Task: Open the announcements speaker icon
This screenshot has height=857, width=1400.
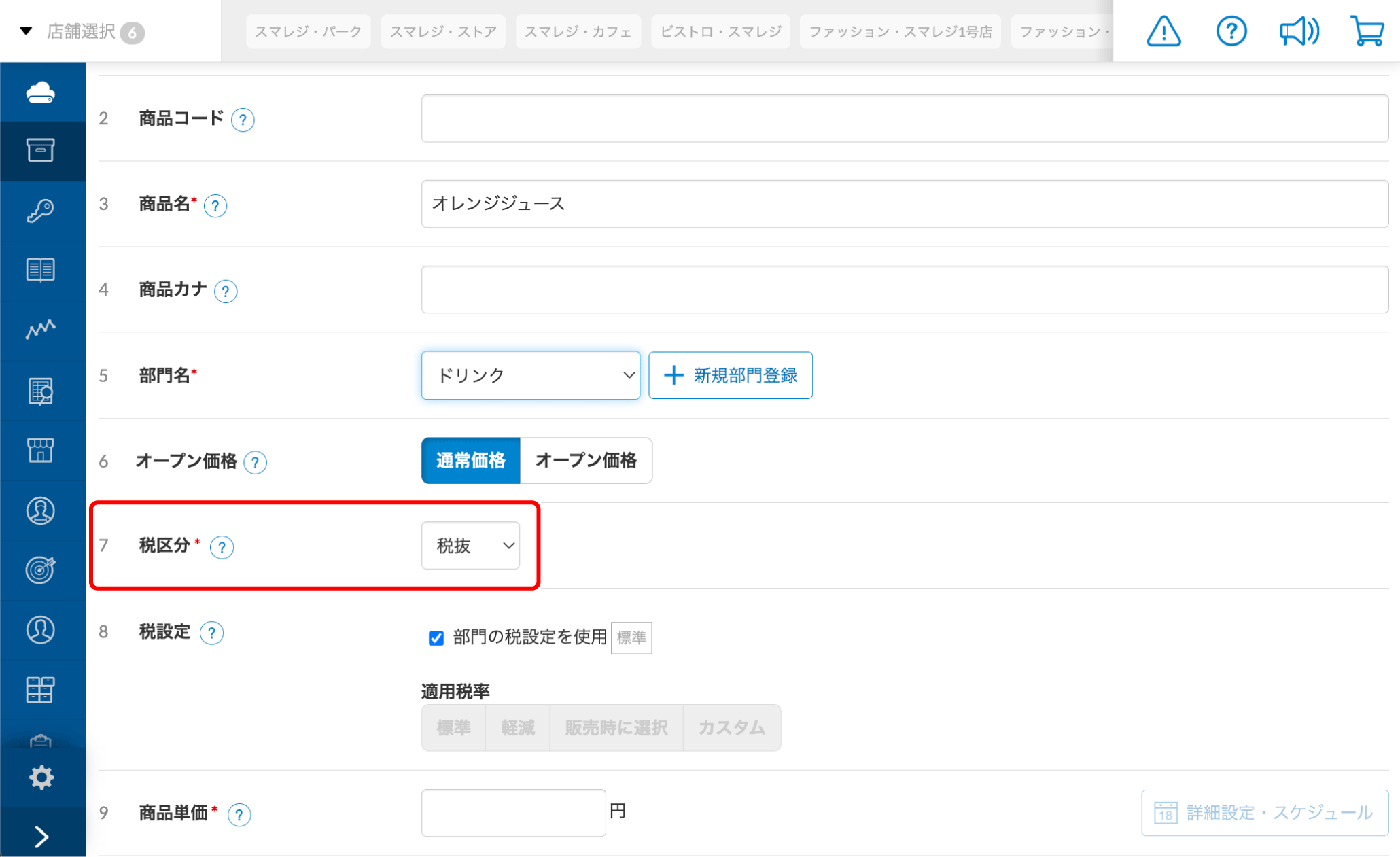Action: pyautogui.click(x=1299, y=31)
